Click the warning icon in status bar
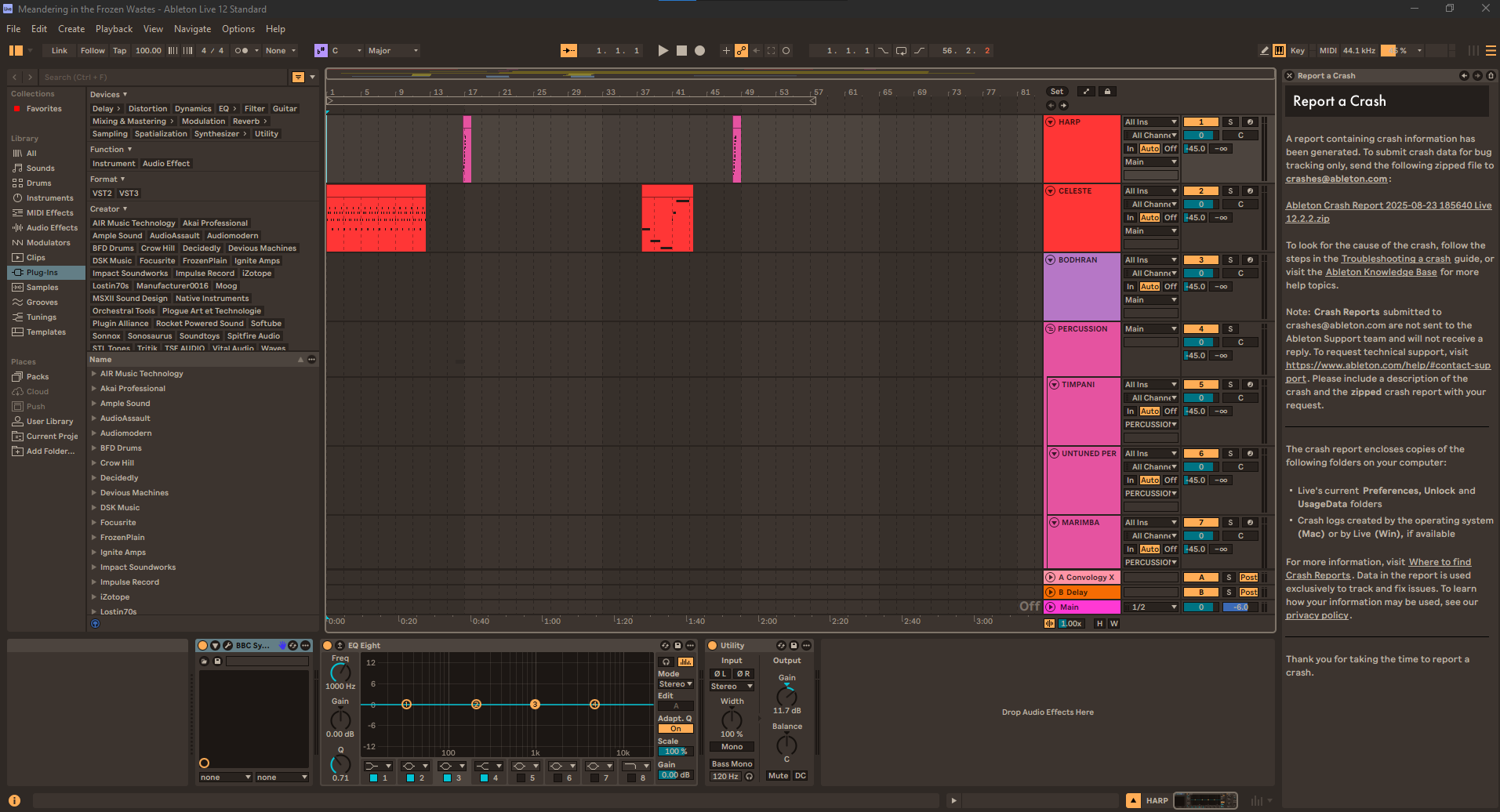 [14, 800]
